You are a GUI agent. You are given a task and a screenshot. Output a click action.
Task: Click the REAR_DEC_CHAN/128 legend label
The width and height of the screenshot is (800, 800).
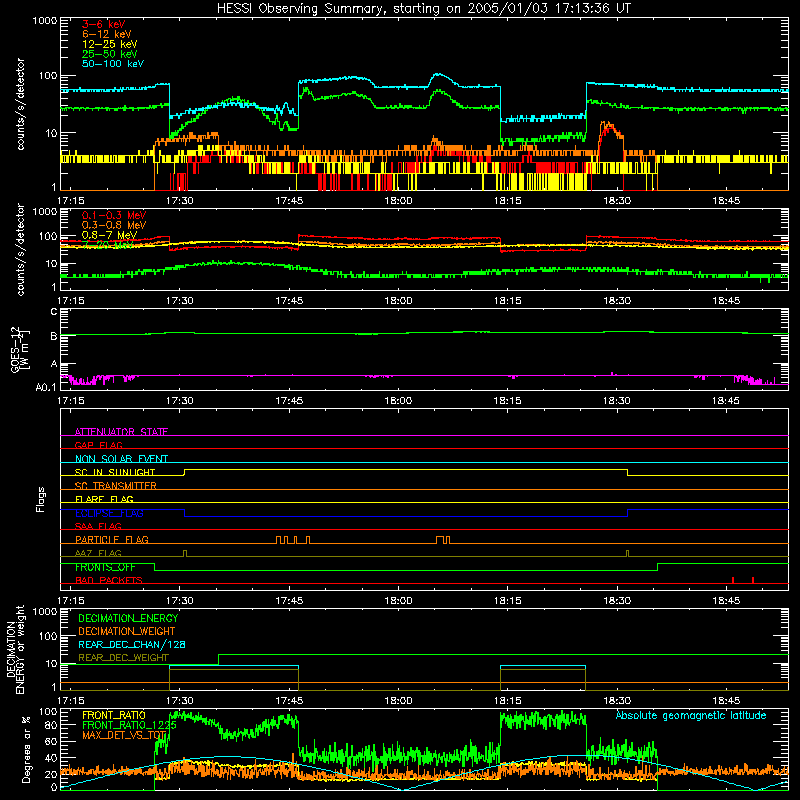[x=132, y=644]
